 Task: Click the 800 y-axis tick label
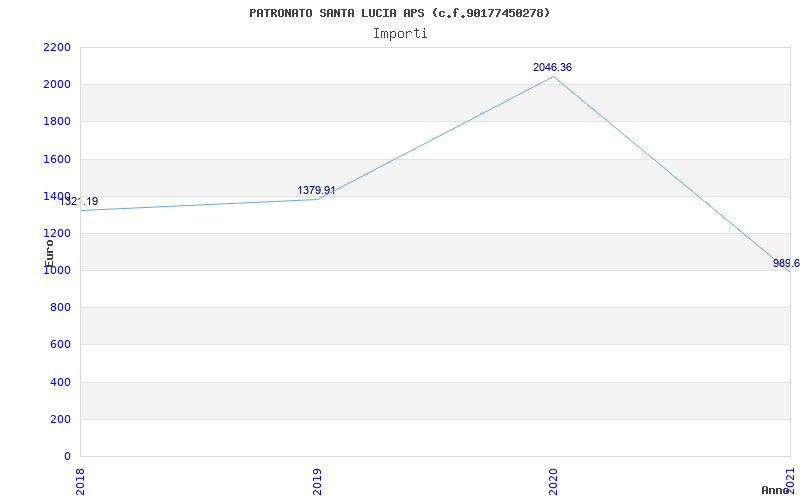click(x=61, y=308)
